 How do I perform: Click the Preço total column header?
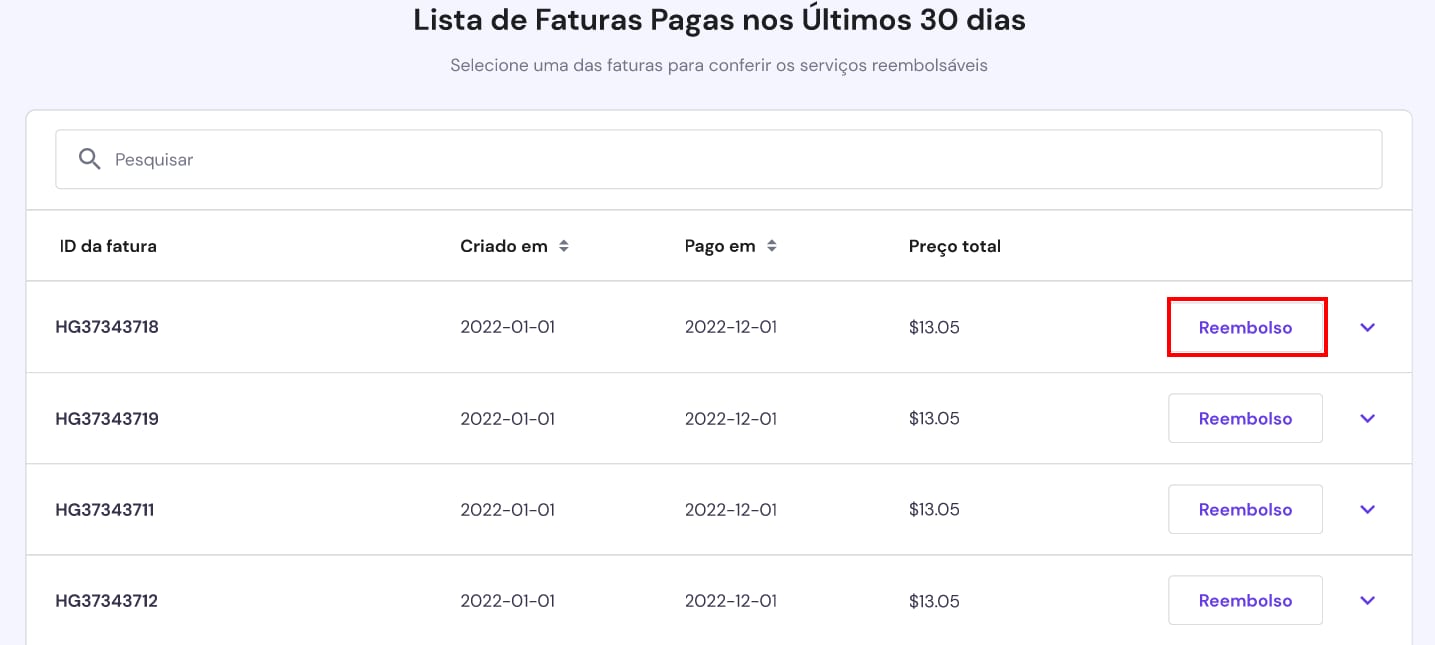tap(954, 246)
